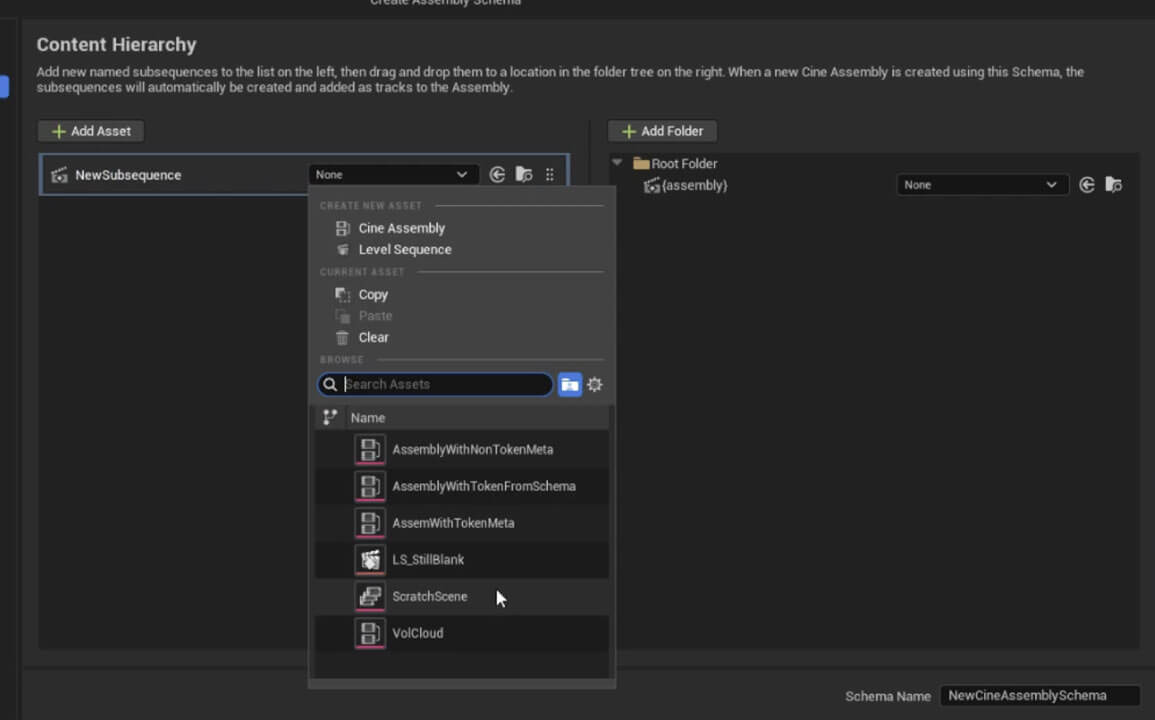Click the NewSubsequence sequence icon

59,175
